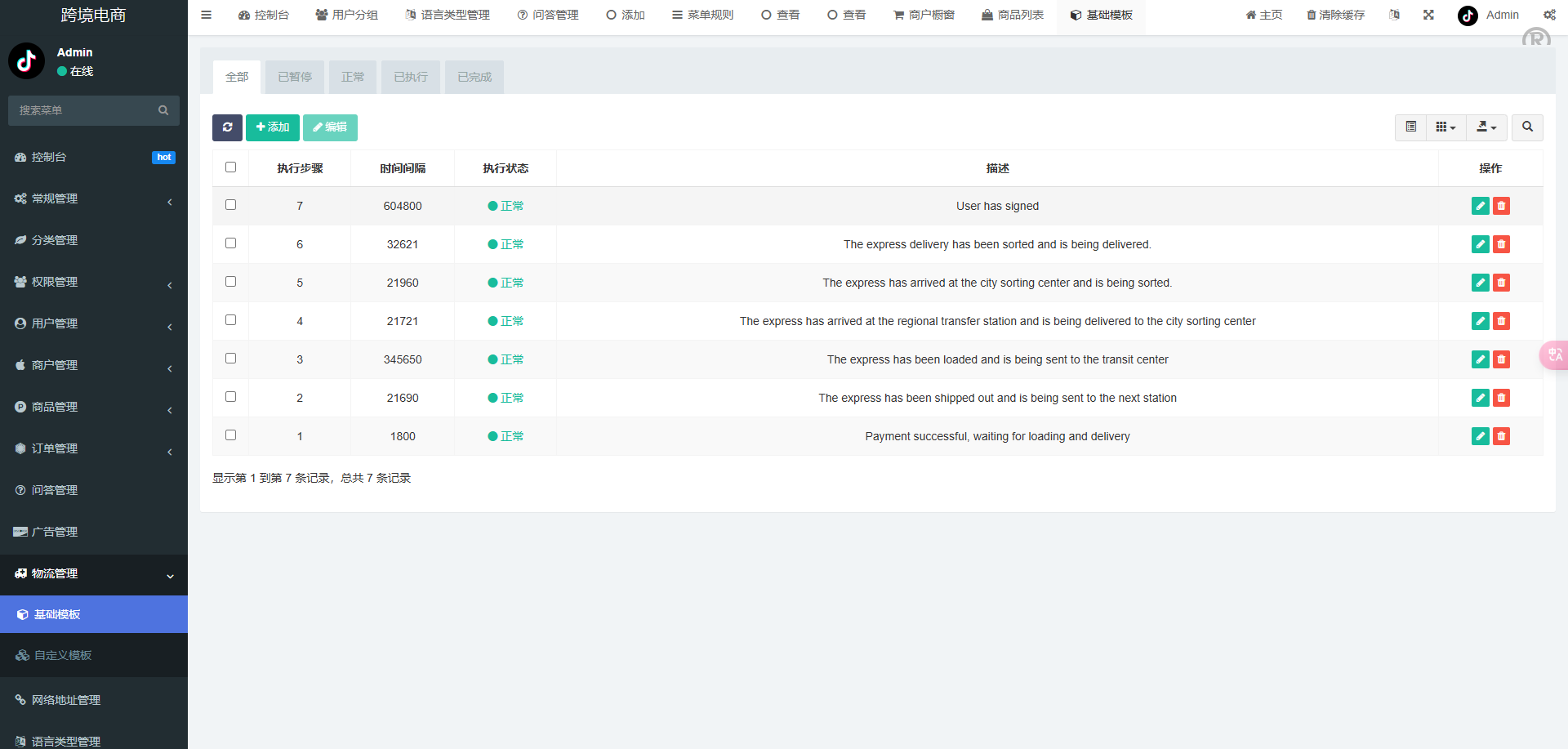The height and width of the screenshot is (749, 1568).
Task: Check the select-all checkbox in table header
Action: [x=230, y=167]
